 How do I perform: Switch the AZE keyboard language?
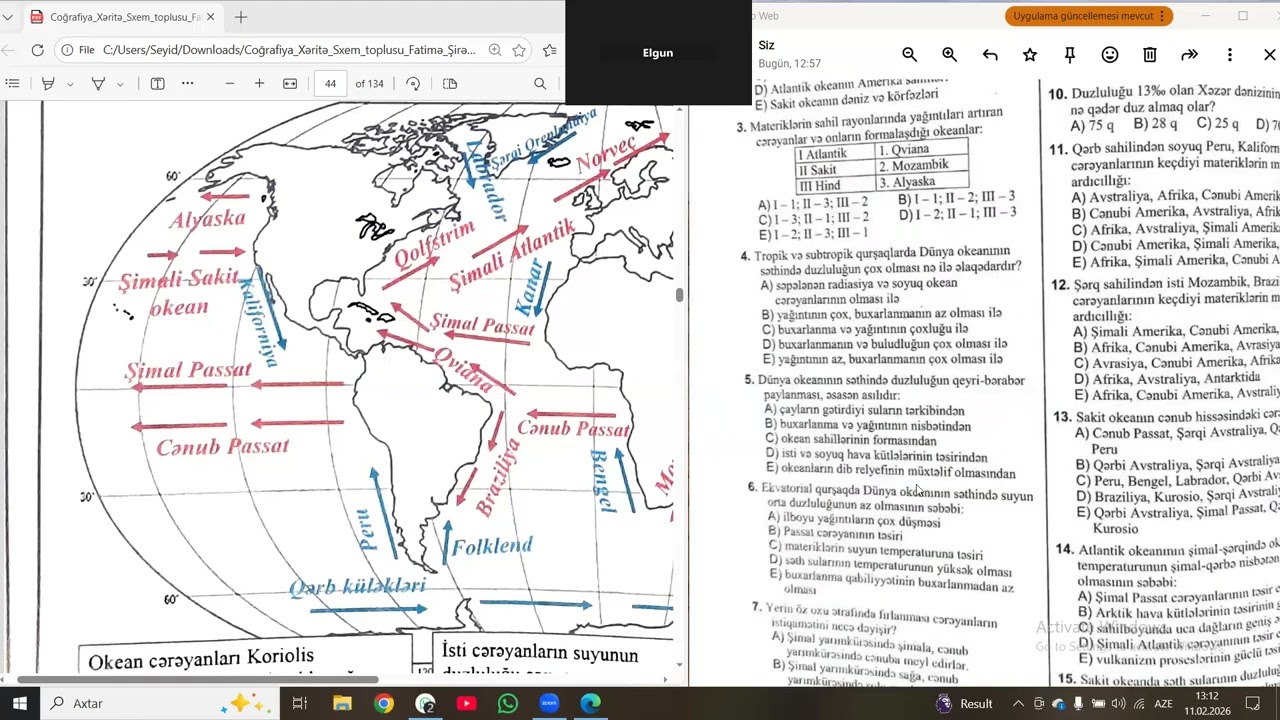tap(1163, 703)
